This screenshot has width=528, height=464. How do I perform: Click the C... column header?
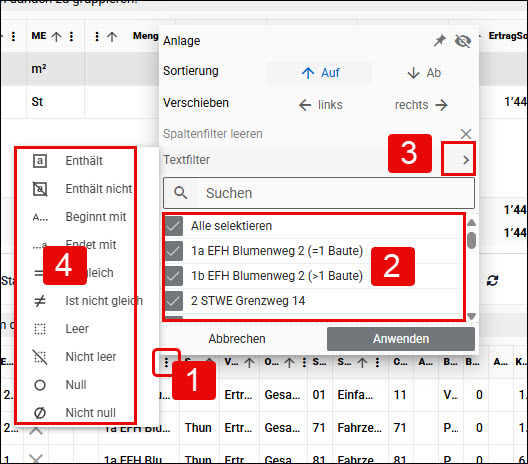click(400, 362)
